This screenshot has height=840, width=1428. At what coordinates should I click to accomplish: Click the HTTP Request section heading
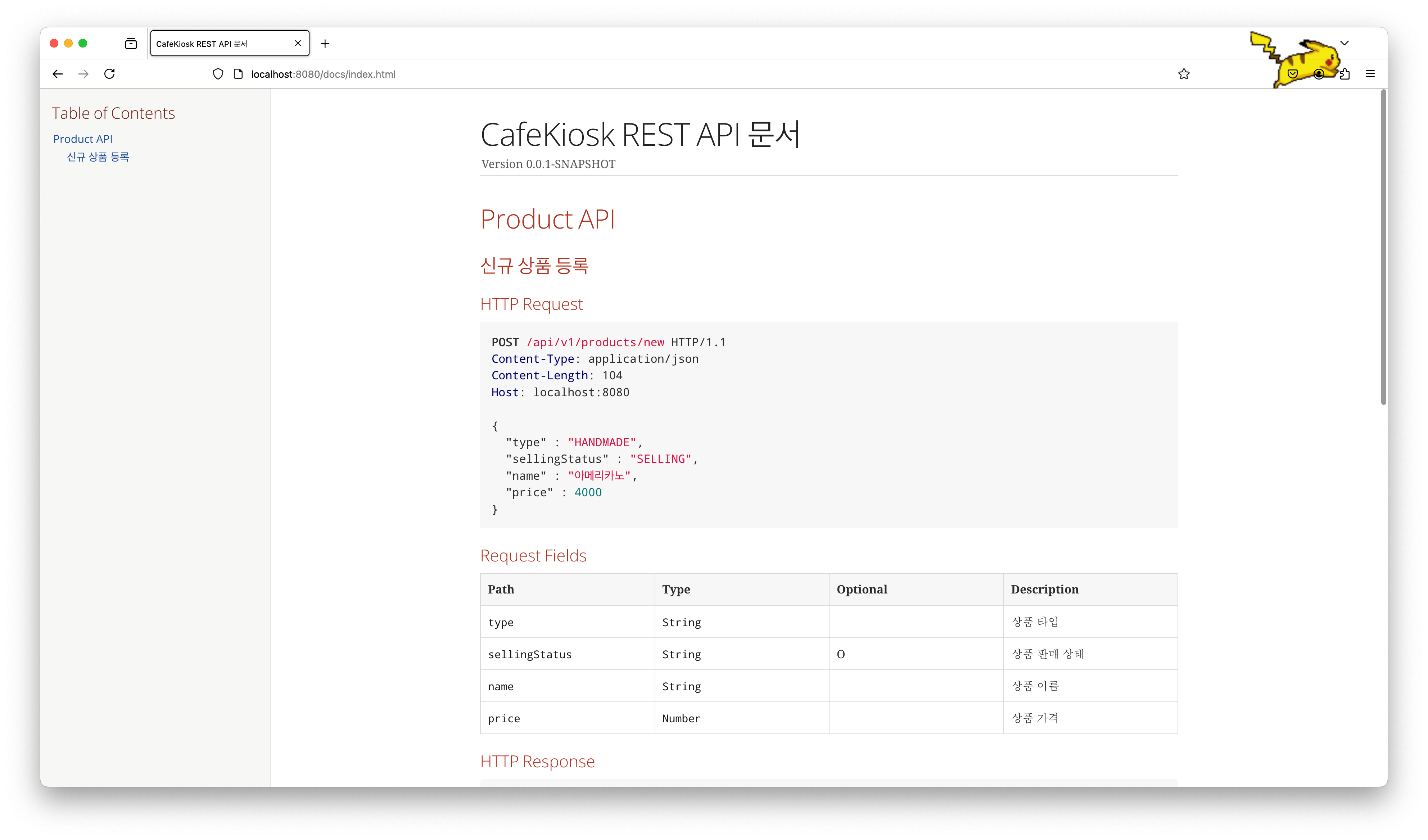coord(531,304)
